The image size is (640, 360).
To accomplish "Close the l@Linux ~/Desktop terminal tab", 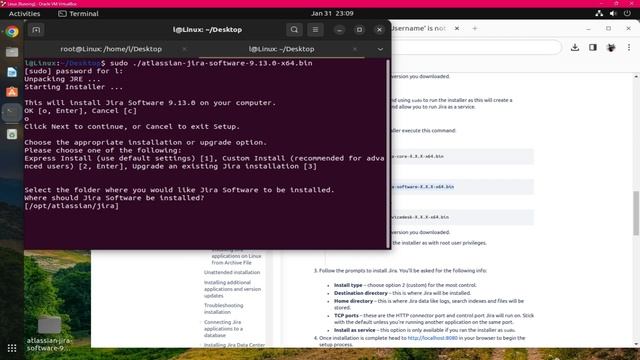I will pos(355,49).
